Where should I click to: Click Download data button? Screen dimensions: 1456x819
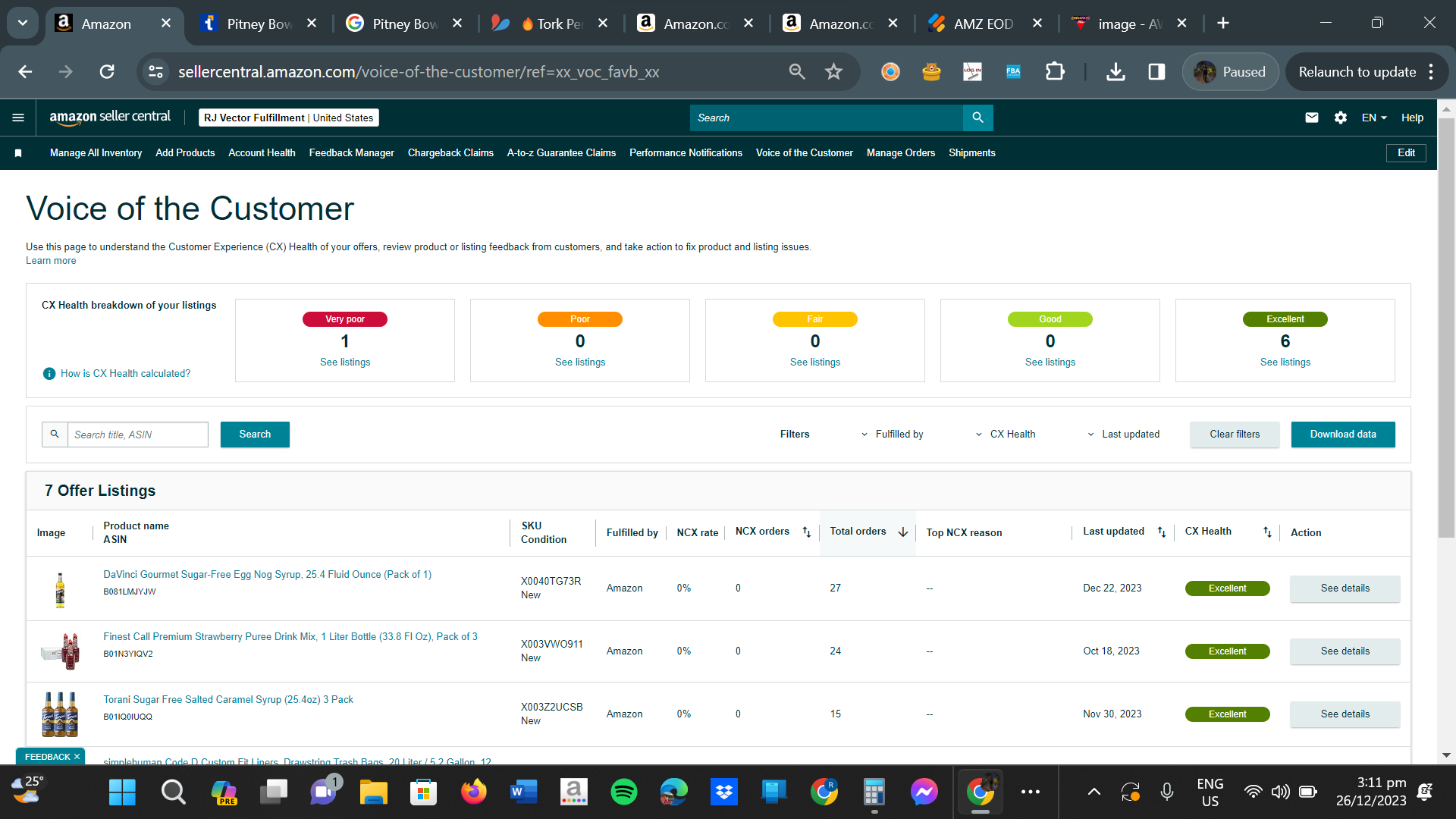click(x=1343, y=435)
